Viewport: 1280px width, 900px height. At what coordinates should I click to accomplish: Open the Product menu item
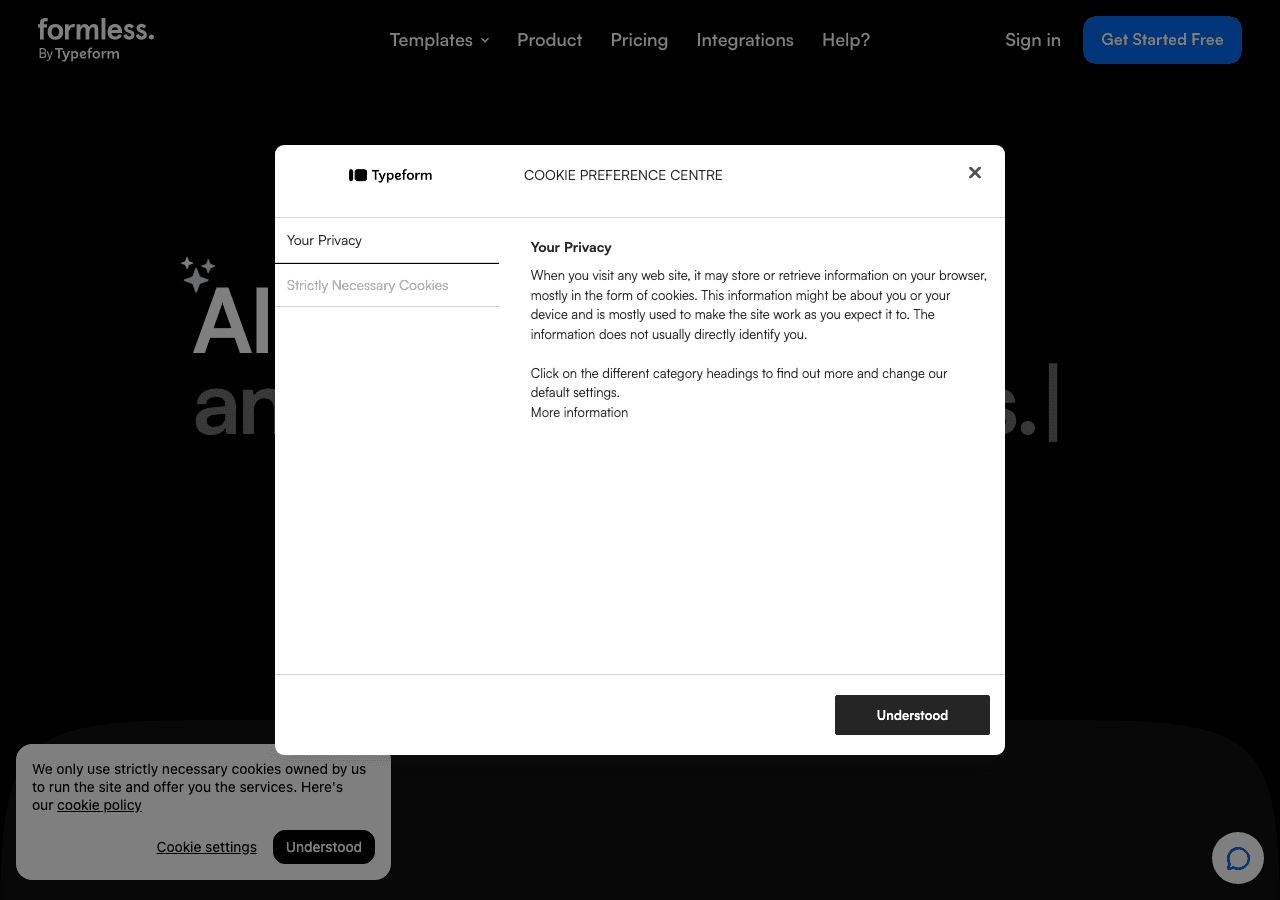pyautogui.click(x=549, y=40)
